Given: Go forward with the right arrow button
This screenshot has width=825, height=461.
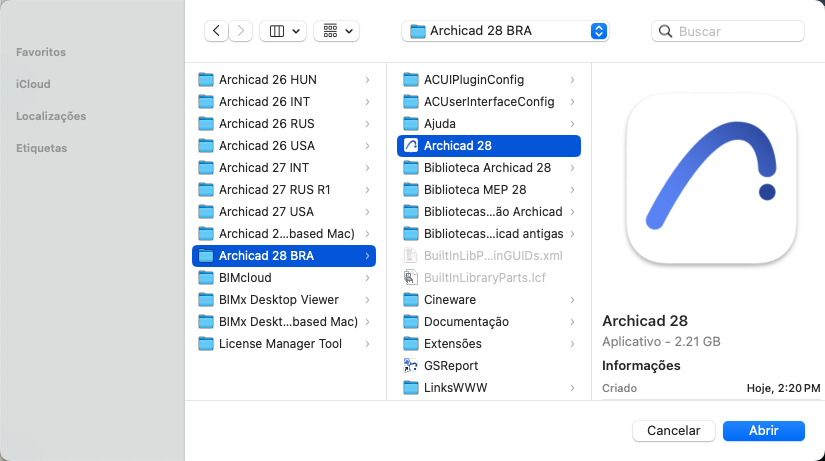Looking at the screenshot, I should point(241,31).
